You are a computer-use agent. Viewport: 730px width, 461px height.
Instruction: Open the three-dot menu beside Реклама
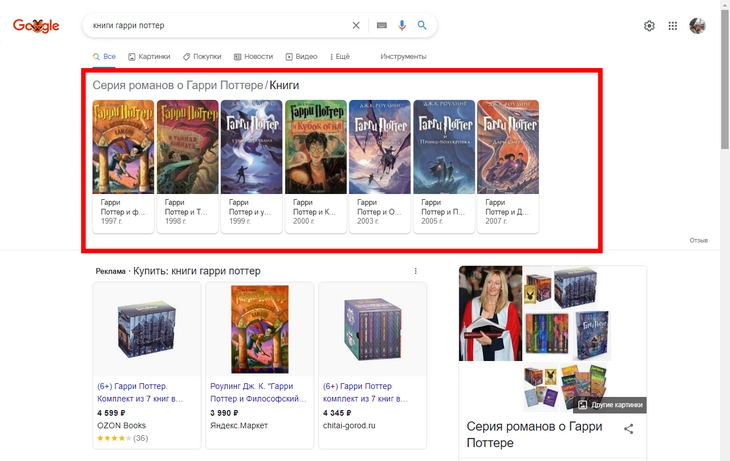(416, 271)
